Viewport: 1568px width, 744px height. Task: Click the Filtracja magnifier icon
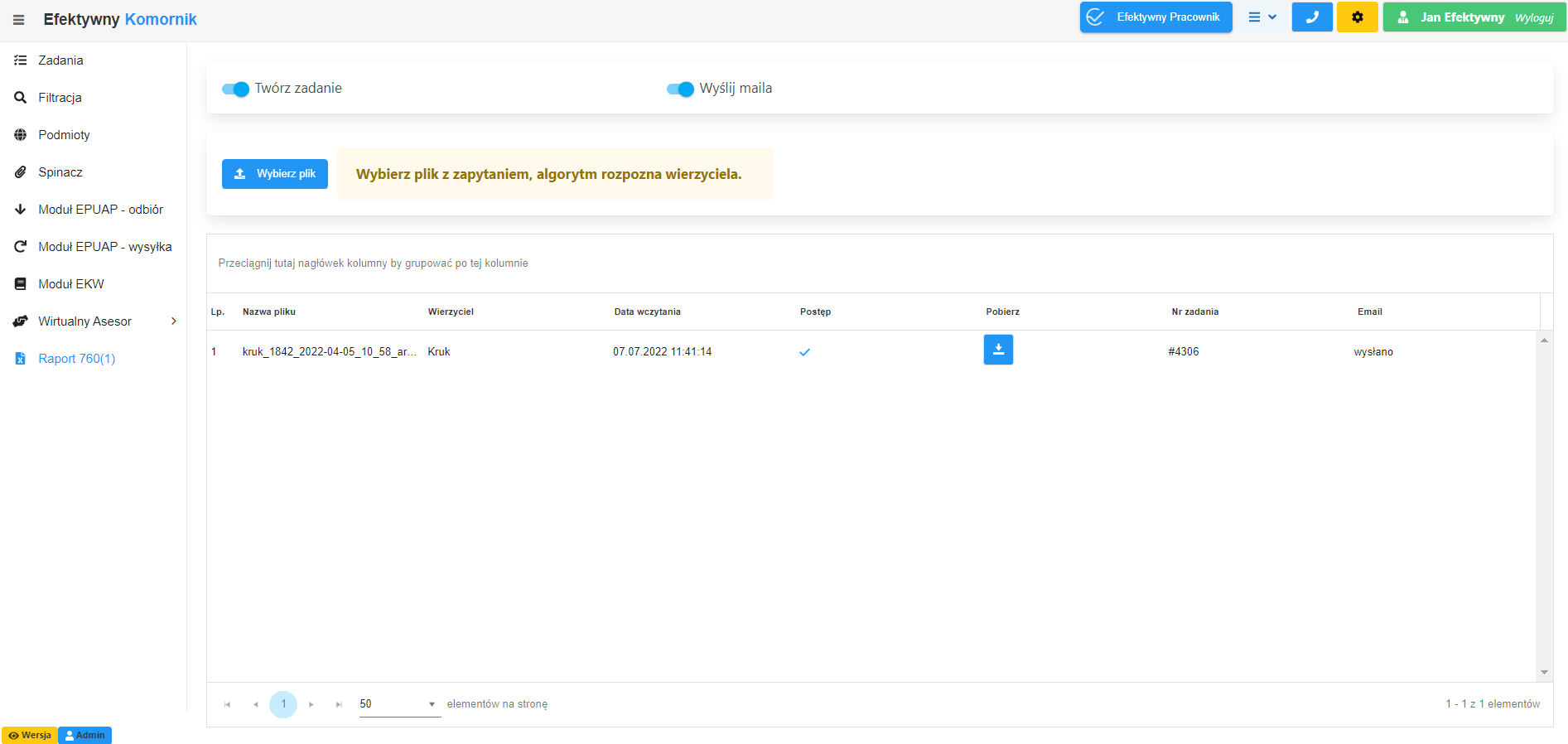click(21, 98)
